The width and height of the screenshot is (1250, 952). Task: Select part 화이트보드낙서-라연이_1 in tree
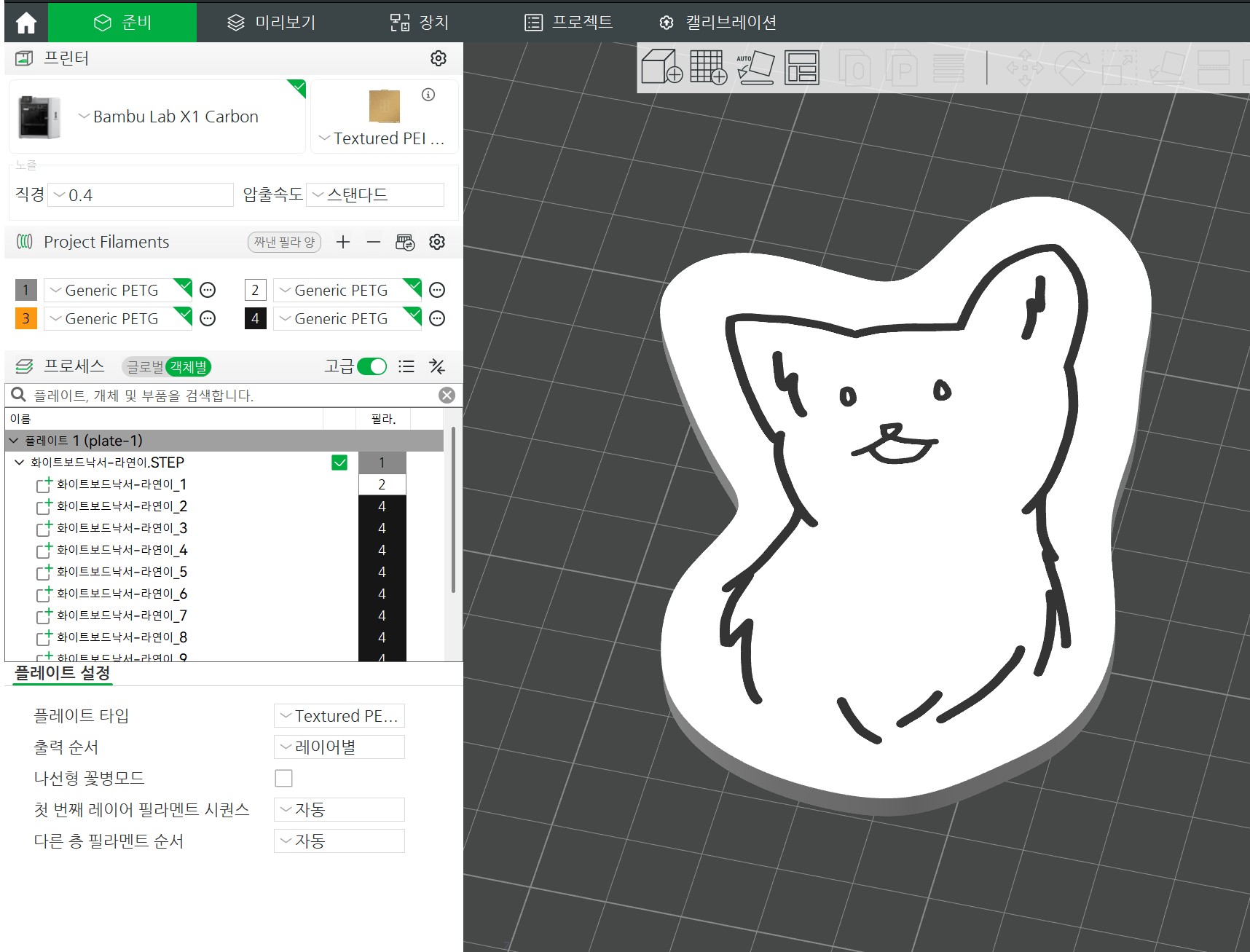pyautogui.click(x=122, y=484)
